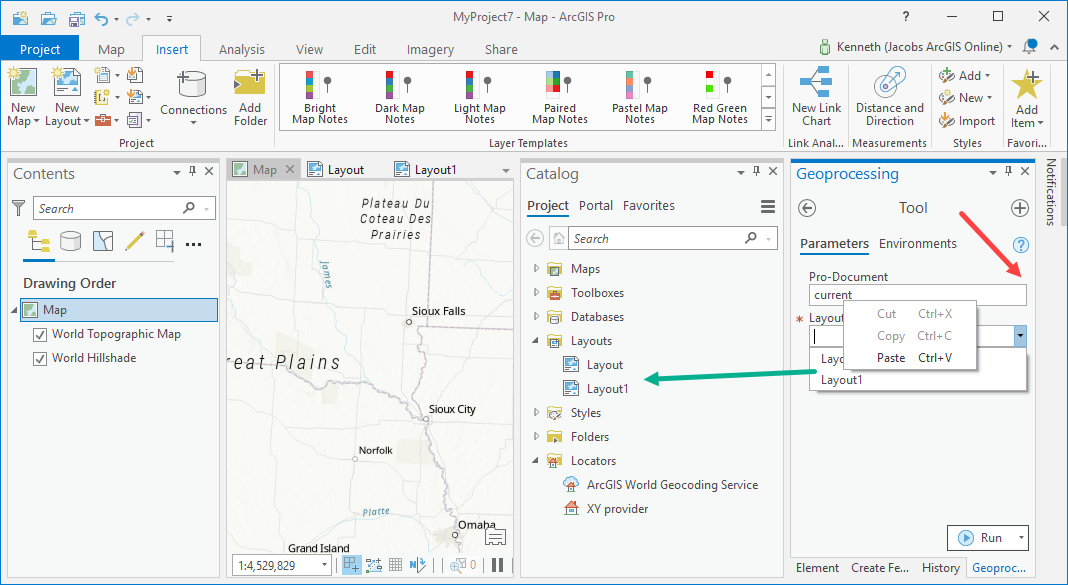Uncheck the World Hillshade layer
Image resolution: width=1068 pixels, height=585 pixels.
pos(40,357)
